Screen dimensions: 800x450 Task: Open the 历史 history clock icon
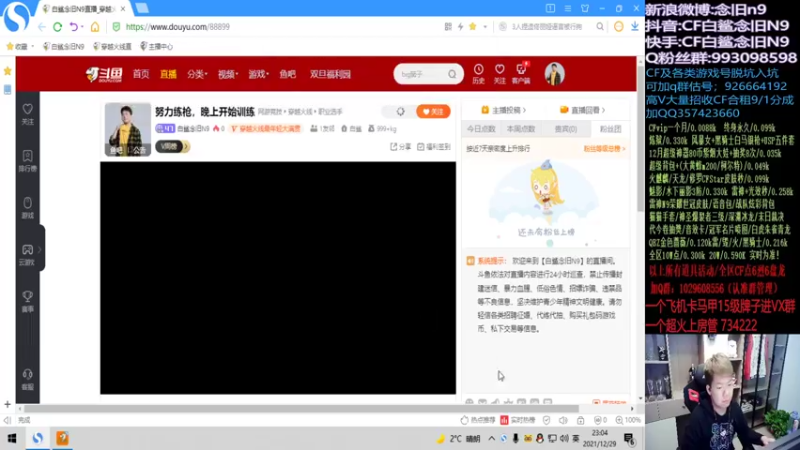478,74
